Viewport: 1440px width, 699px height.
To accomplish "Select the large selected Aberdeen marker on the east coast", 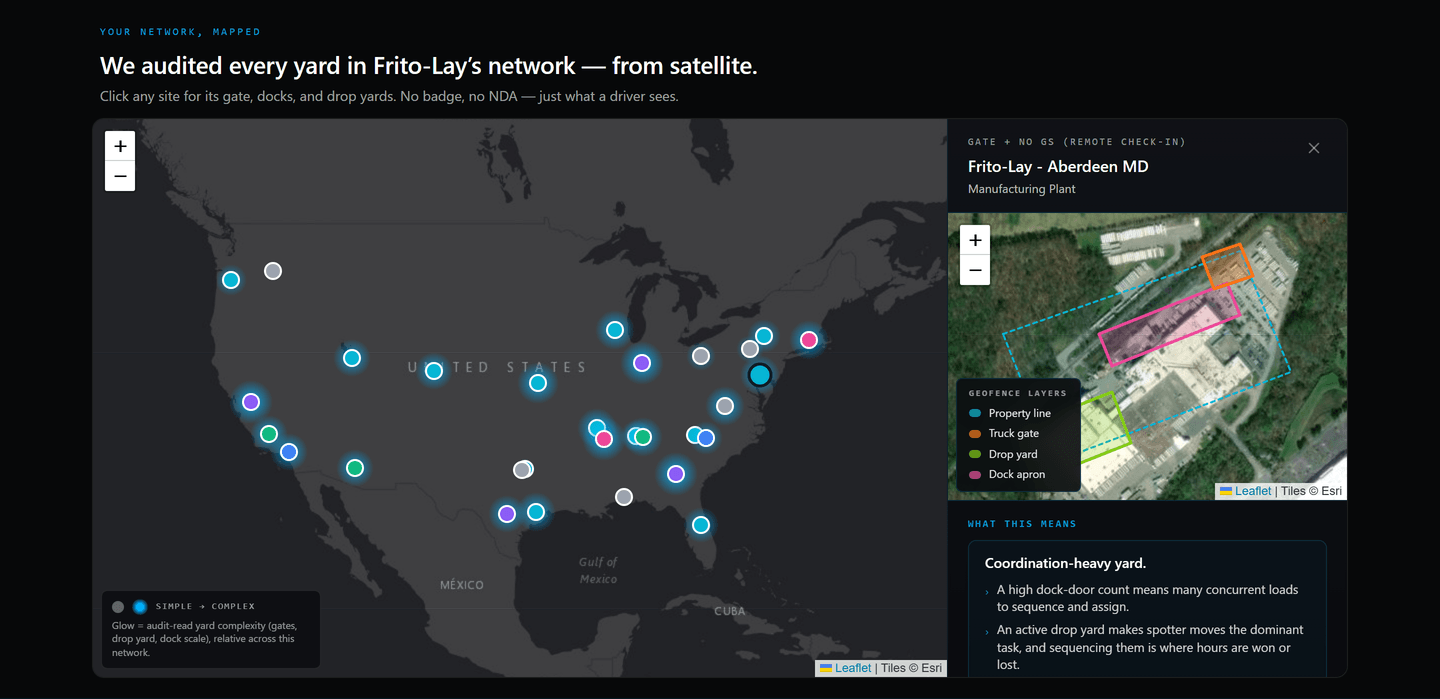I will click(760, 375).
